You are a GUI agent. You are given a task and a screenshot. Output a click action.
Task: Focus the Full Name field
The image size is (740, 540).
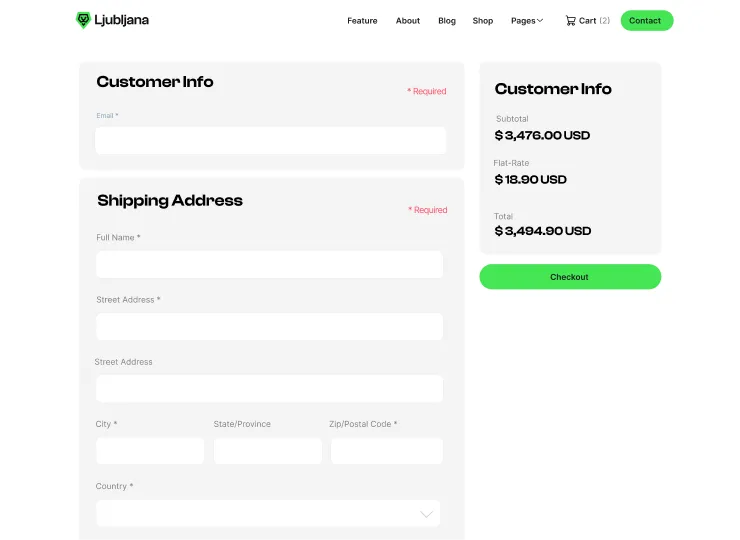point(269,264)
